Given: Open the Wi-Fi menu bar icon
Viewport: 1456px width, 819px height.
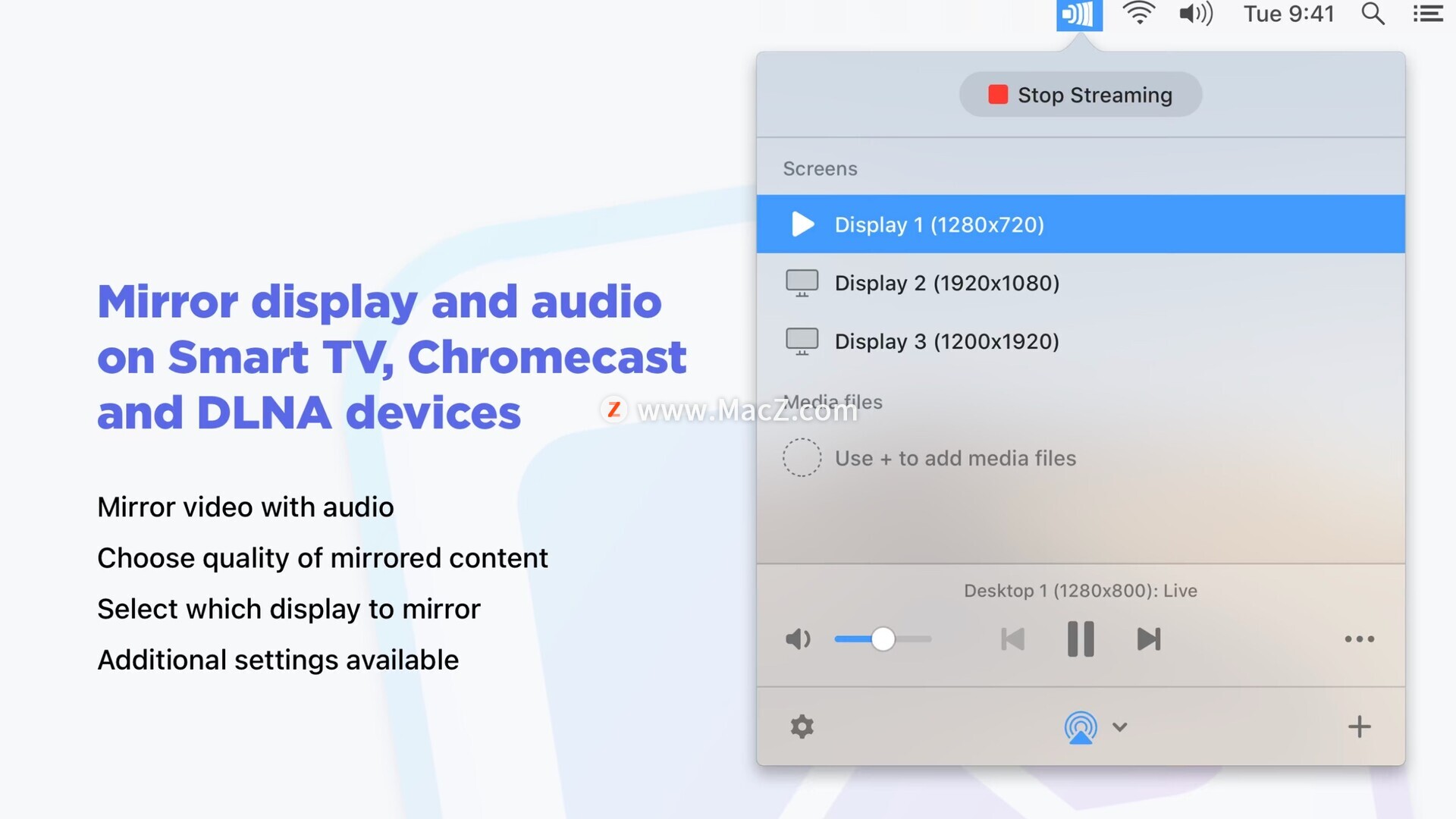Looking at the screenshot, I should 1139,14.
